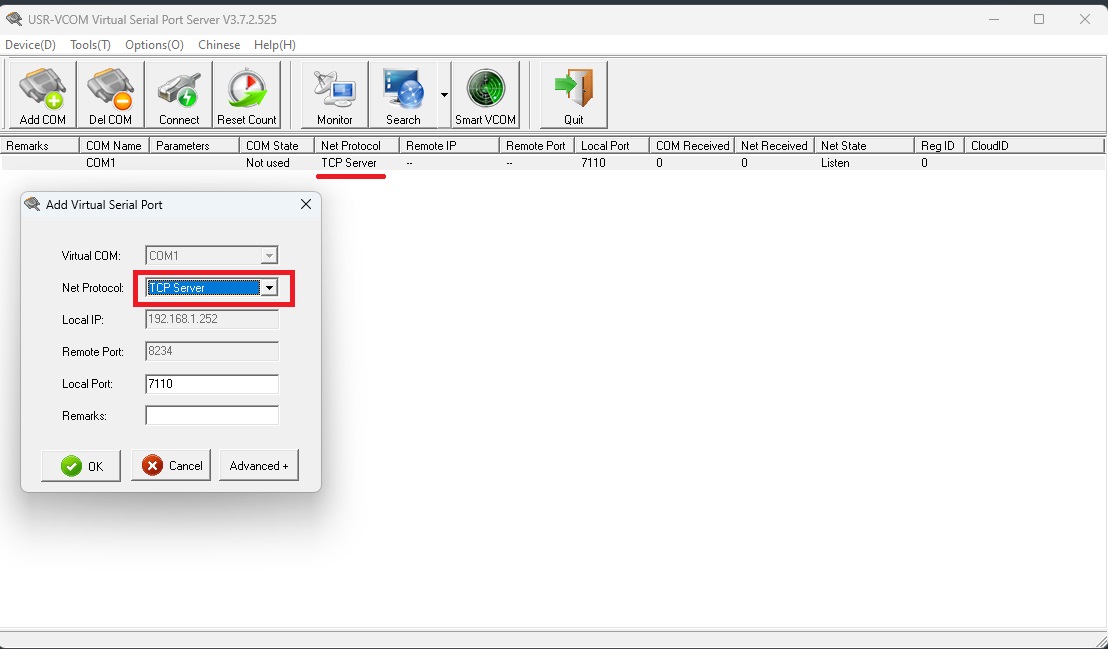Click the Reset Count toolbar icon
The width and height of the screenshot is (1108, 649).
(x=247, y=95)
